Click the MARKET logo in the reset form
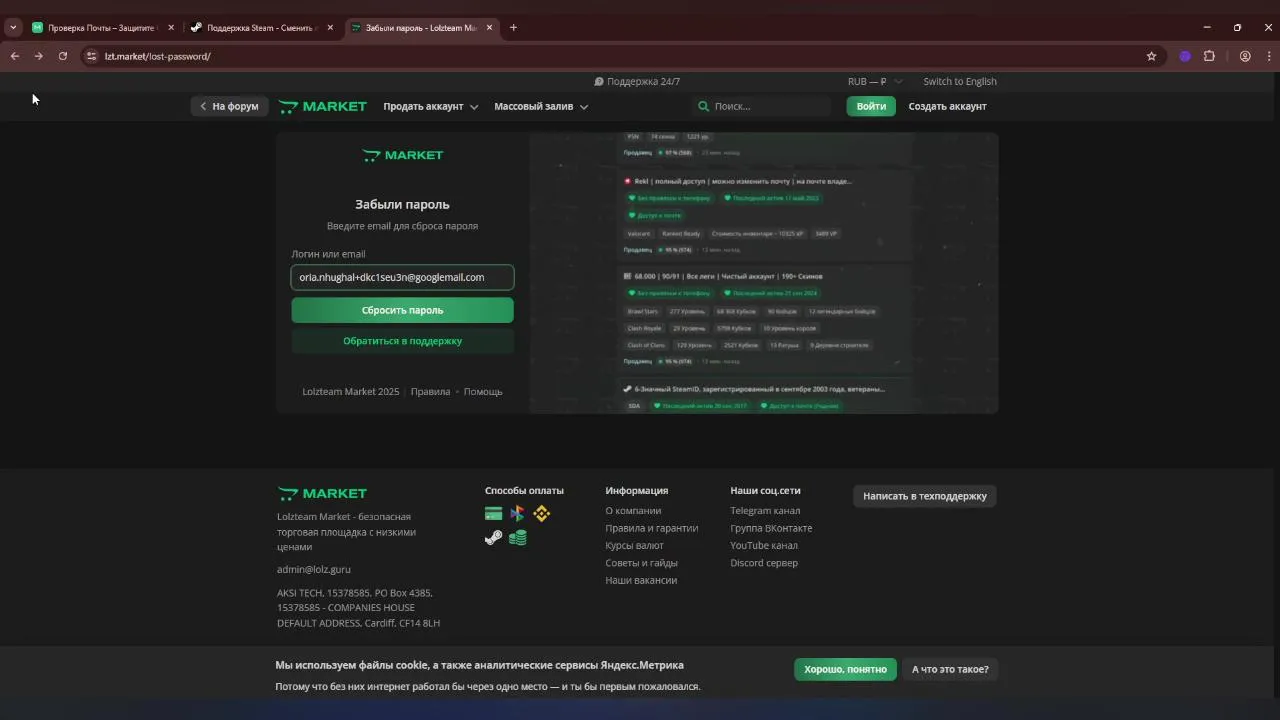 402,155
